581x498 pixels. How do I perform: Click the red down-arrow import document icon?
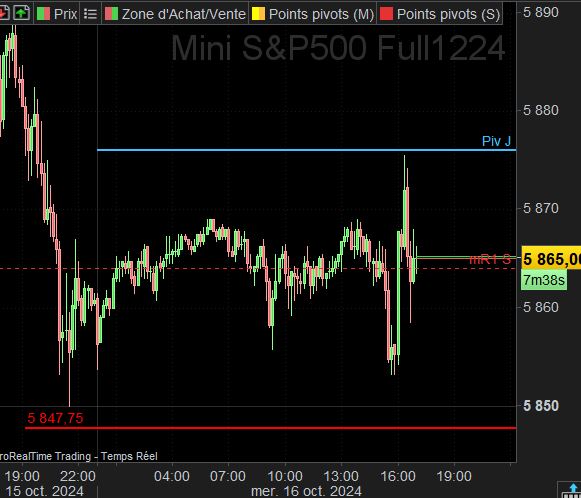[x=3, y=13]
